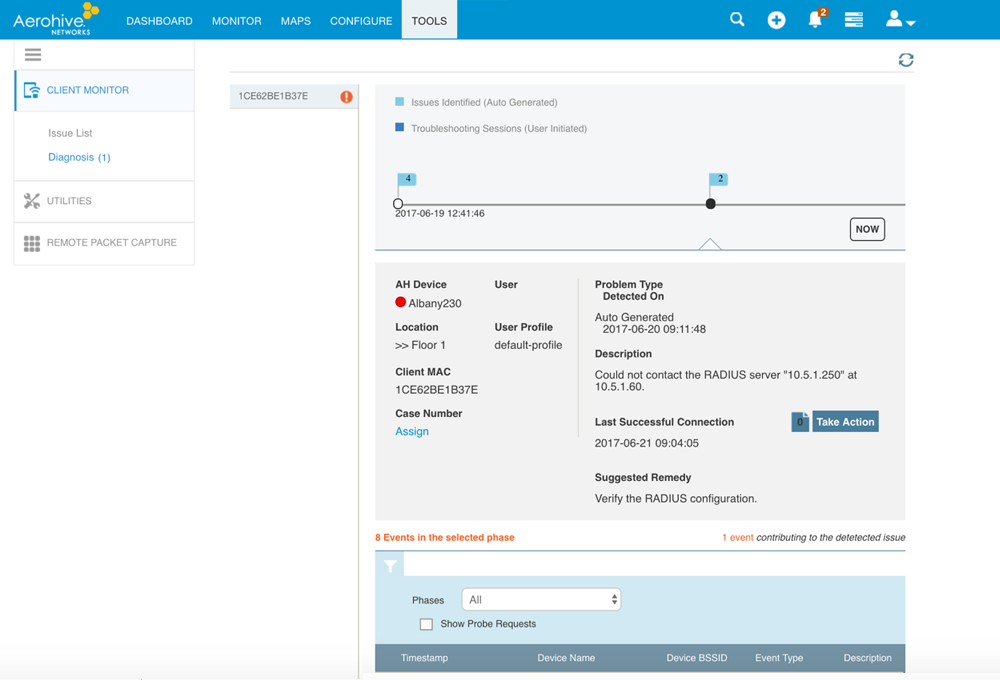Sort by Device Name column
Screen dimensions: 1000x680
(566, 658)
